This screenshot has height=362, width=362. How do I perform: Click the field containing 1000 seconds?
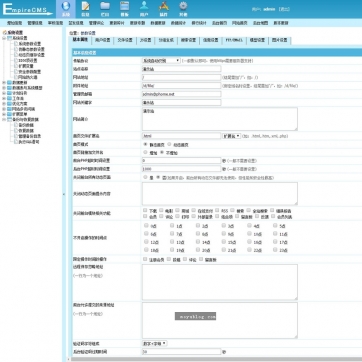[x=181, y=169]
